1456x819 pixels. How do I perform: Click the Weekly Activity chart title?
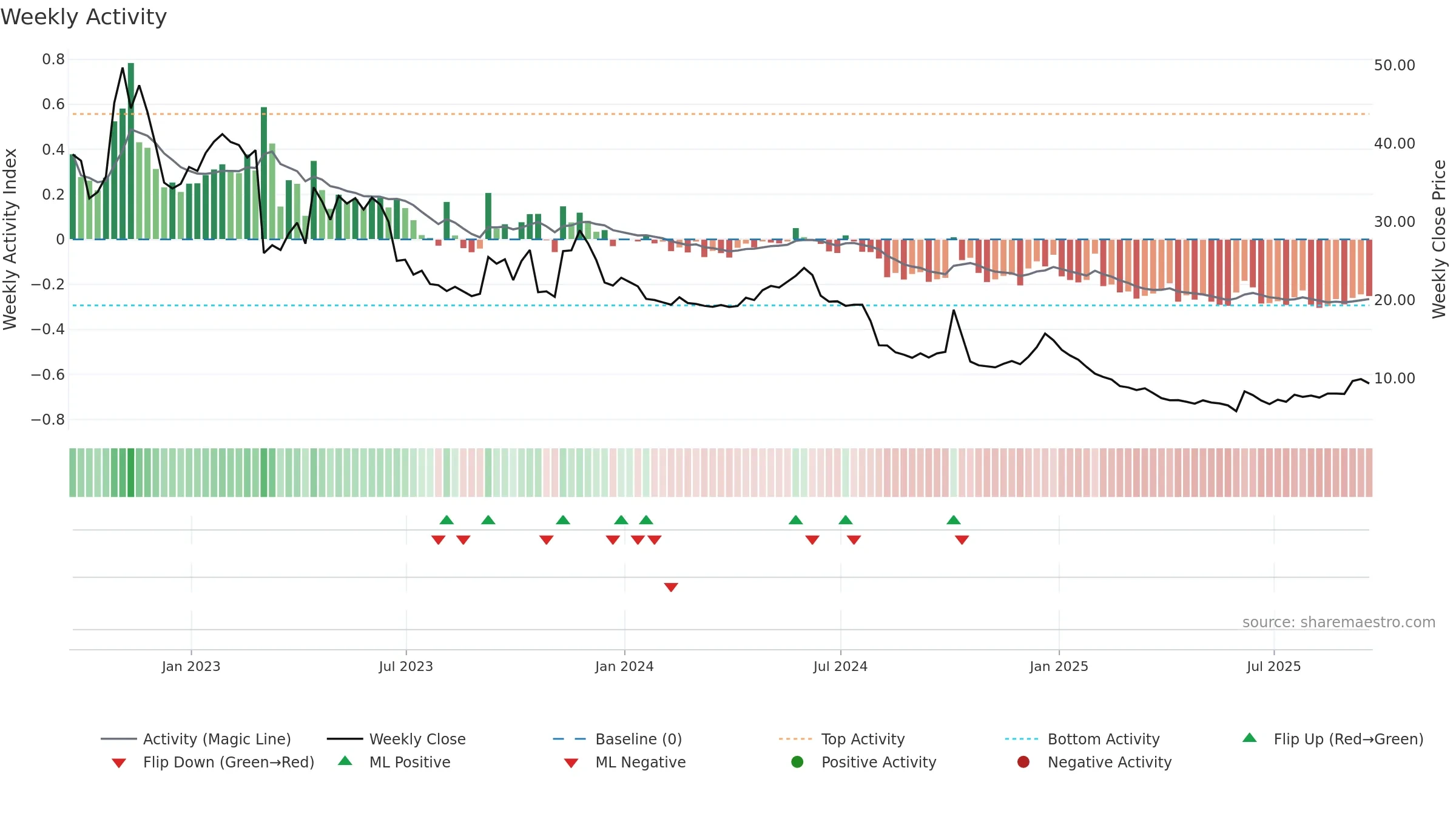[84, 17]
